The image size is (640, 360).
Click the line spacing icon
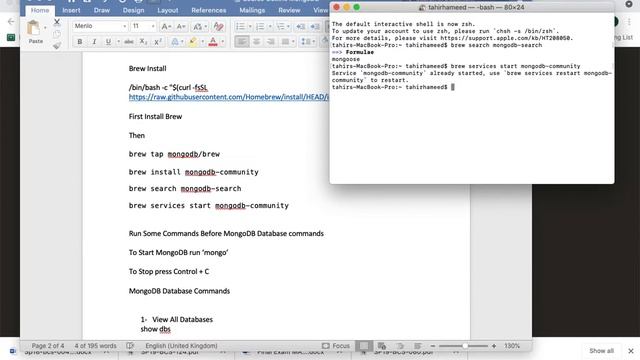click(306, 42)
